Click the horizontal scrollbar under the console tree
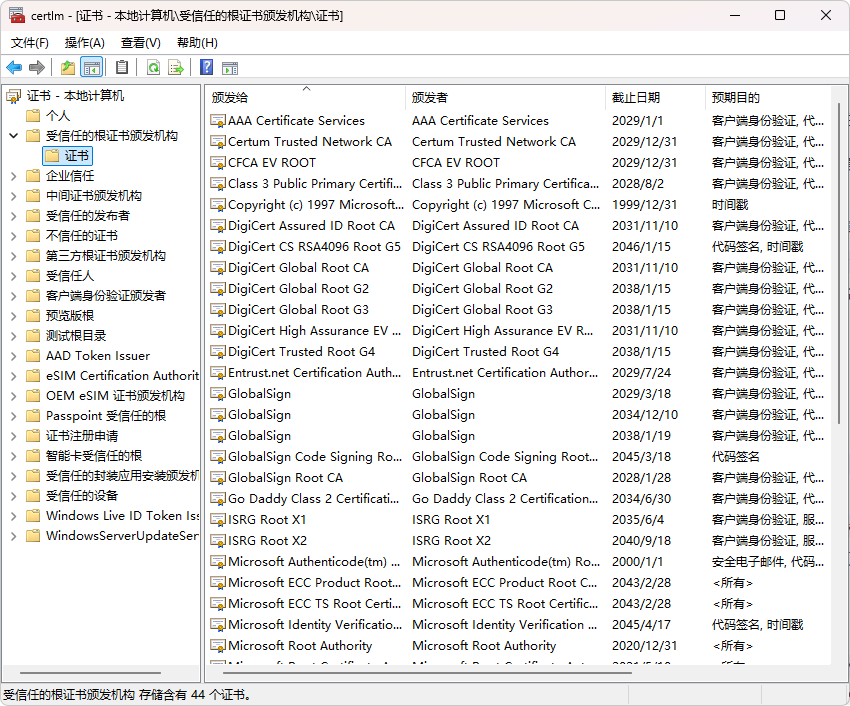 point(91,673)
